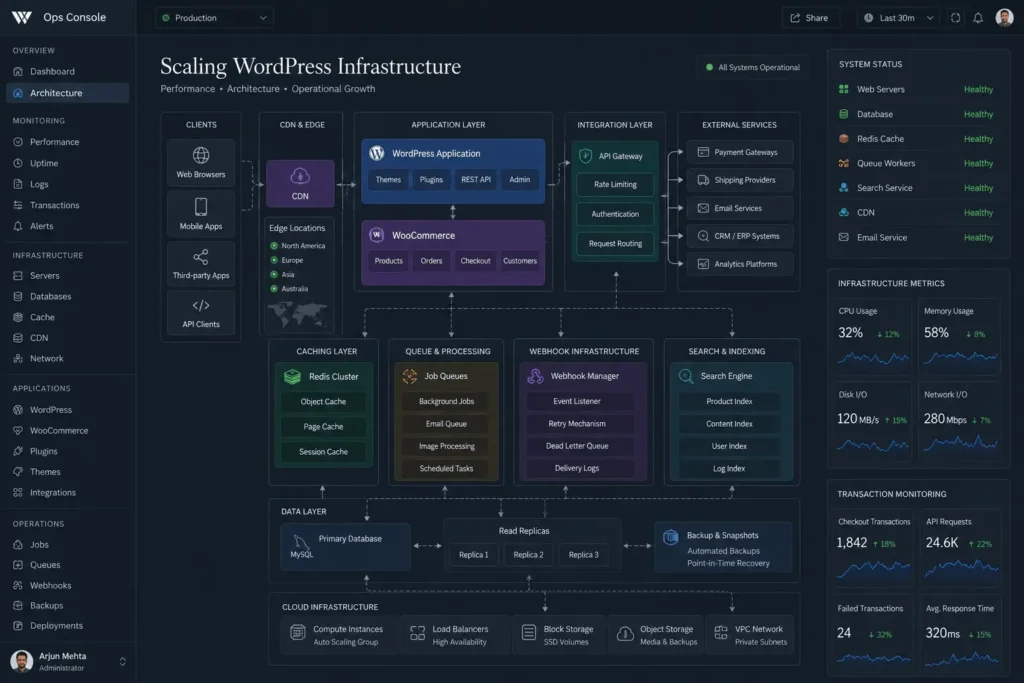Click the Rate Limiting box

coord(615,184)
